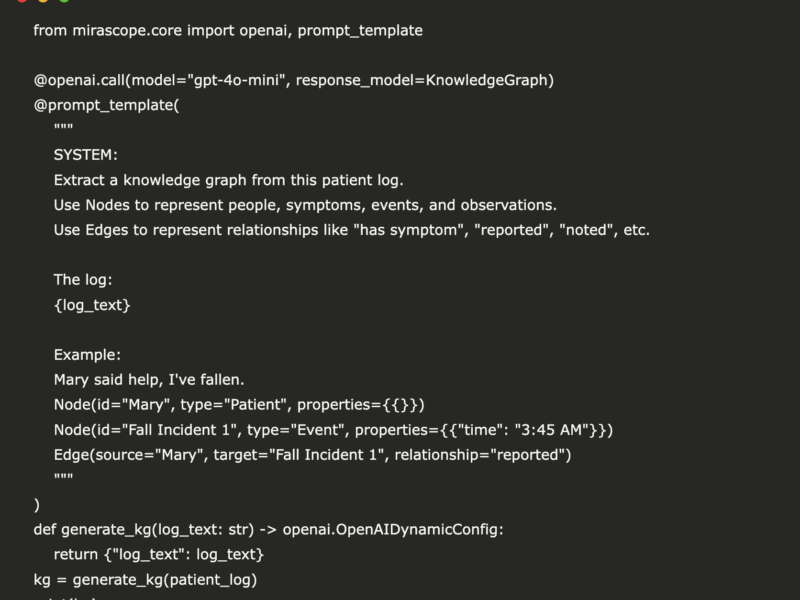Click the red close window dot
Image resolution: width=800 pixels, height=600 pixels.
(22, 1)
